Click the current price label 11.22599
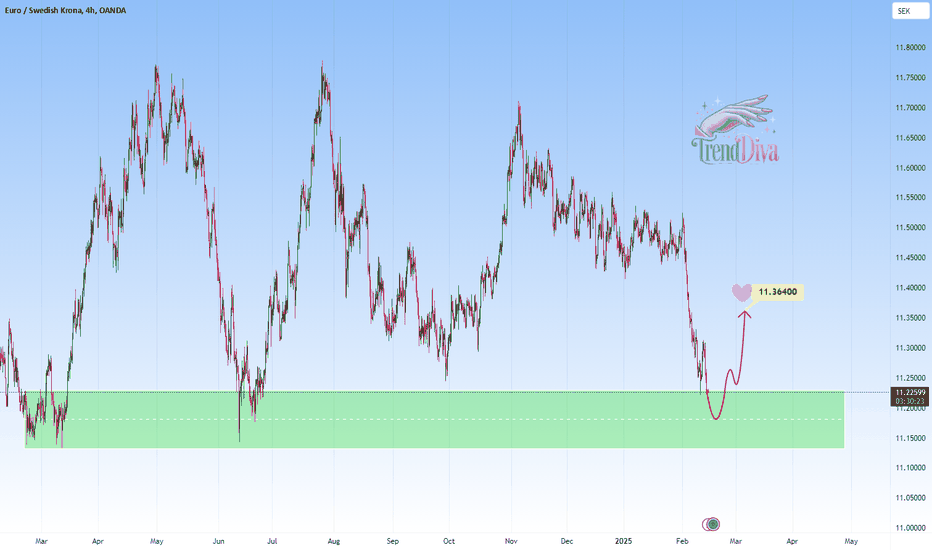This screenshot has height=550, width=932. pos(911,392)
